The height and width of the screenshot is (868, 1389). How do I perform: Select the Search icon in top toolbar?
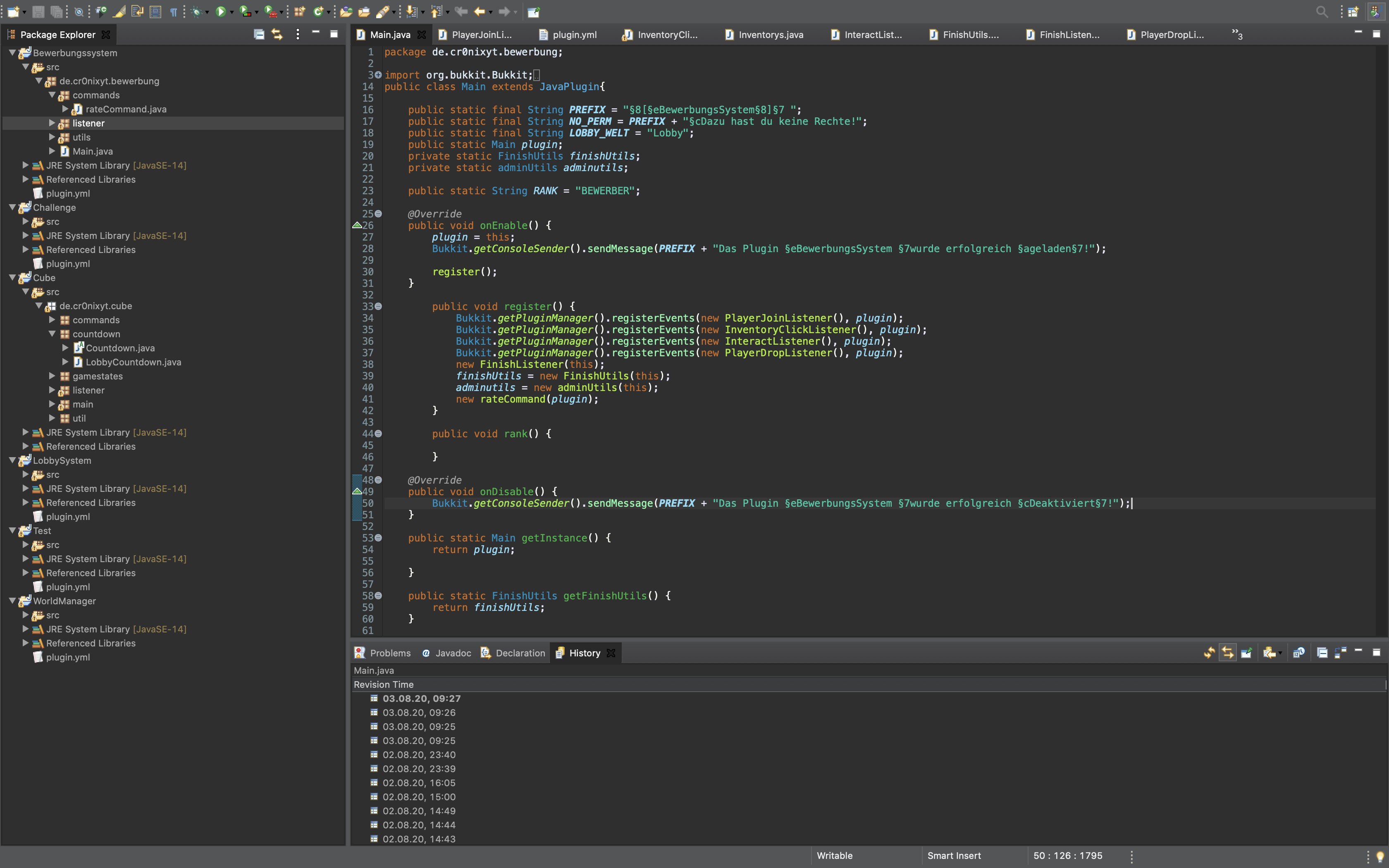click(1321, 11)
